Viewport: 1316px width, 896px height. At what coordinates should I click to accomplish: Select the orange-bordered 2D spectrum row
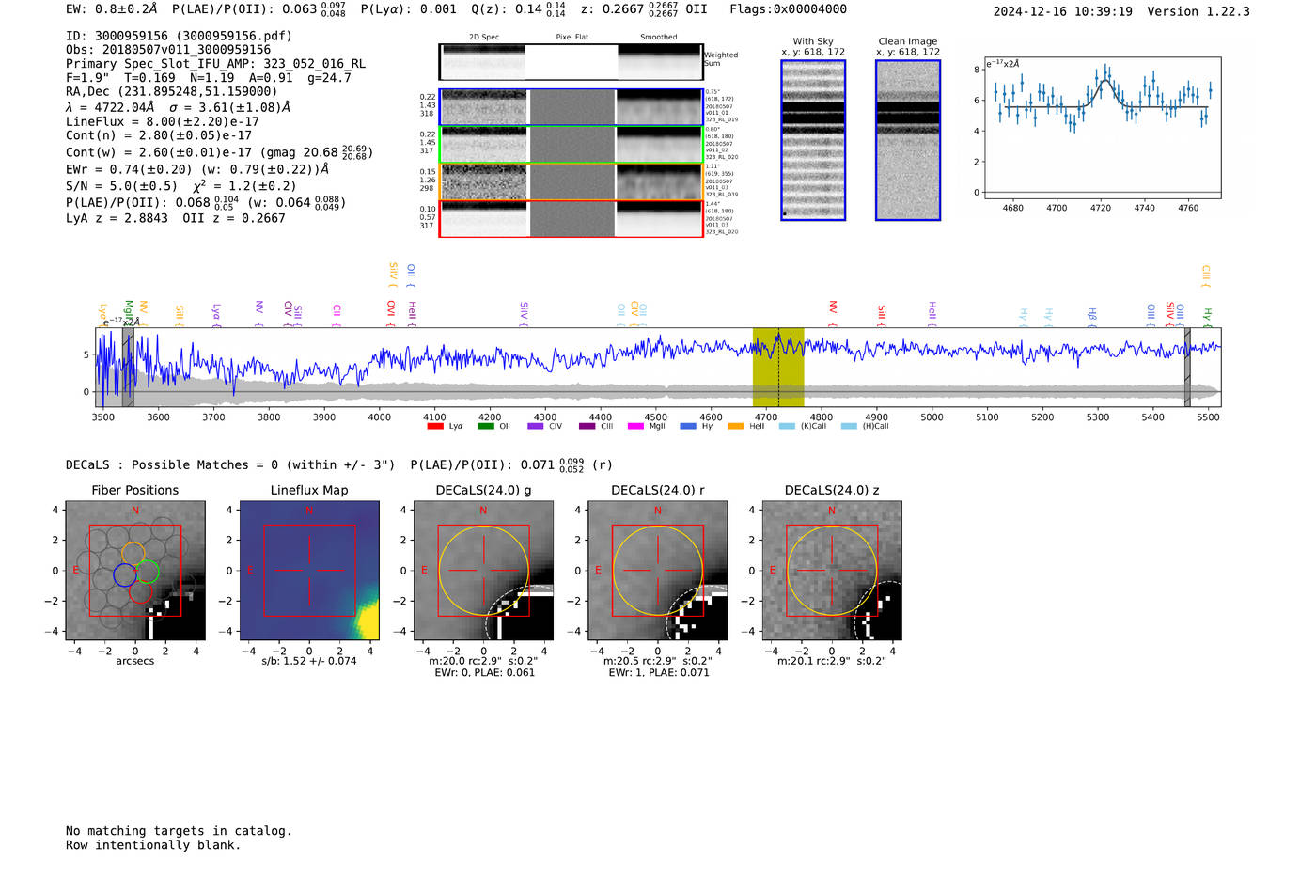tap(572, 181)
